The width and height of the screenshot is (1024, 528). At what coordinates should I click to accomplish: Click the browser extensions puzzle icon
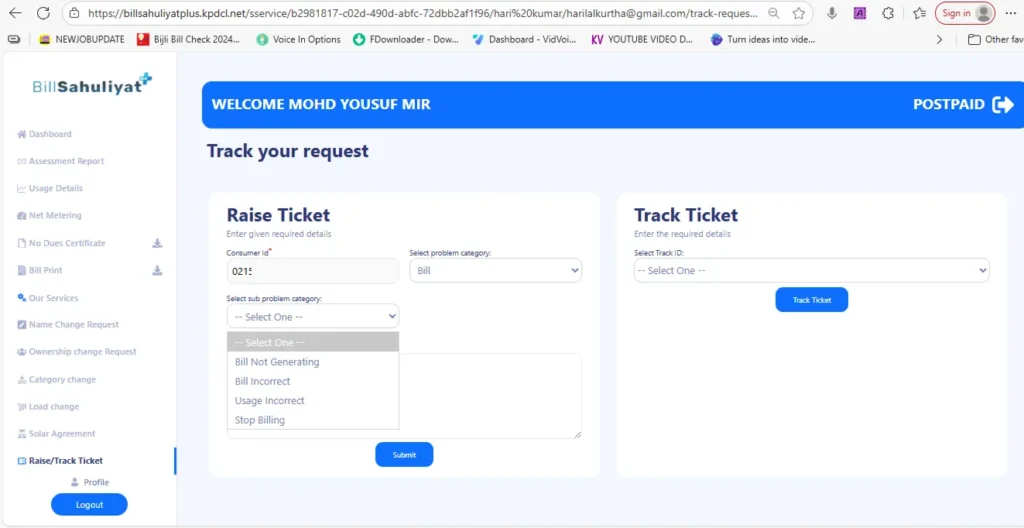(888, 14)
